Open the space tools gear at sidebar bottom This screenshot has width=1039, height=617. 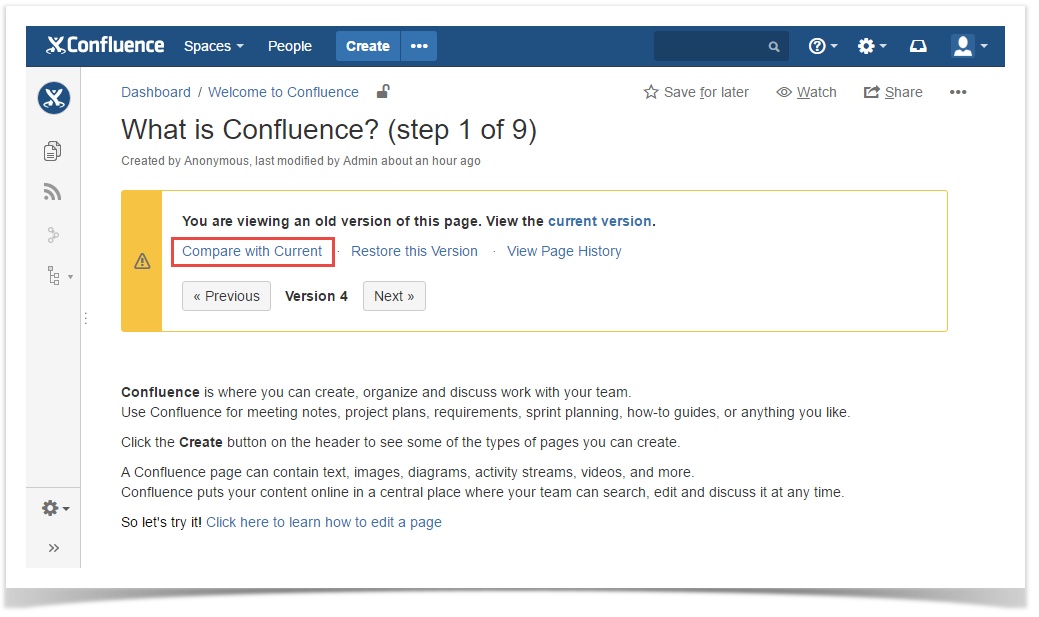click(x=56, y=508)
